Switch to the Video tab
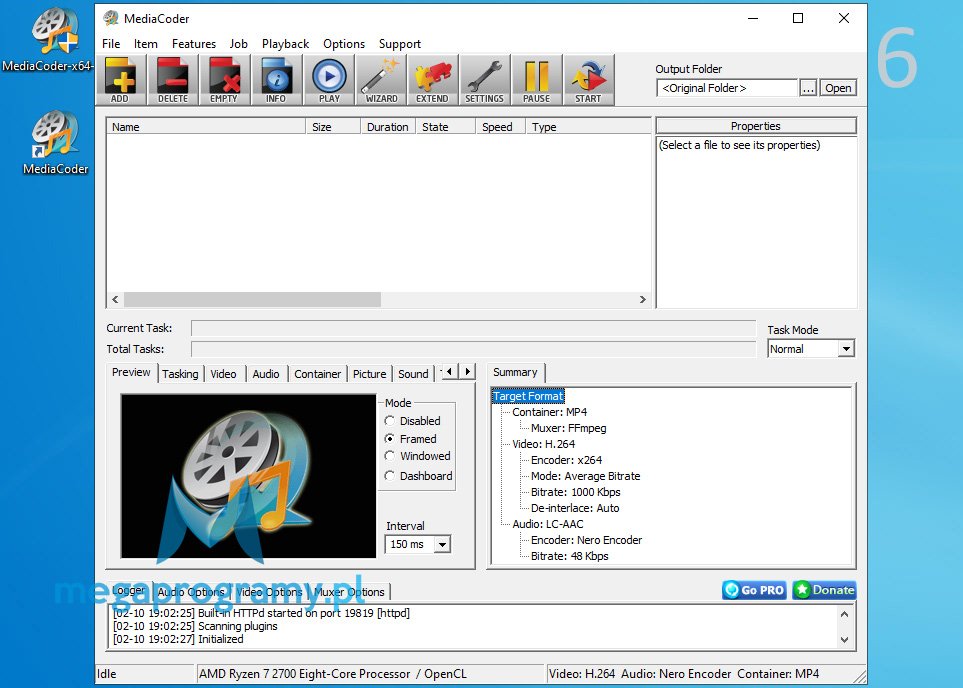Image resolution: width=963 pixels, height=688 pixels. (x=223, y=373)
